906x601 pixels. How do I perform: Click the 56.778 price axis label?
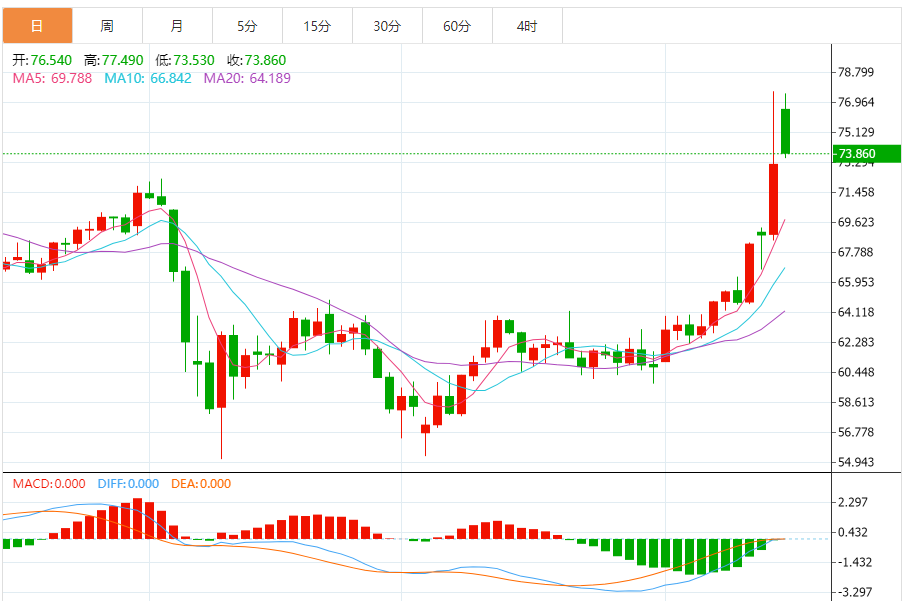coord(856,433)
